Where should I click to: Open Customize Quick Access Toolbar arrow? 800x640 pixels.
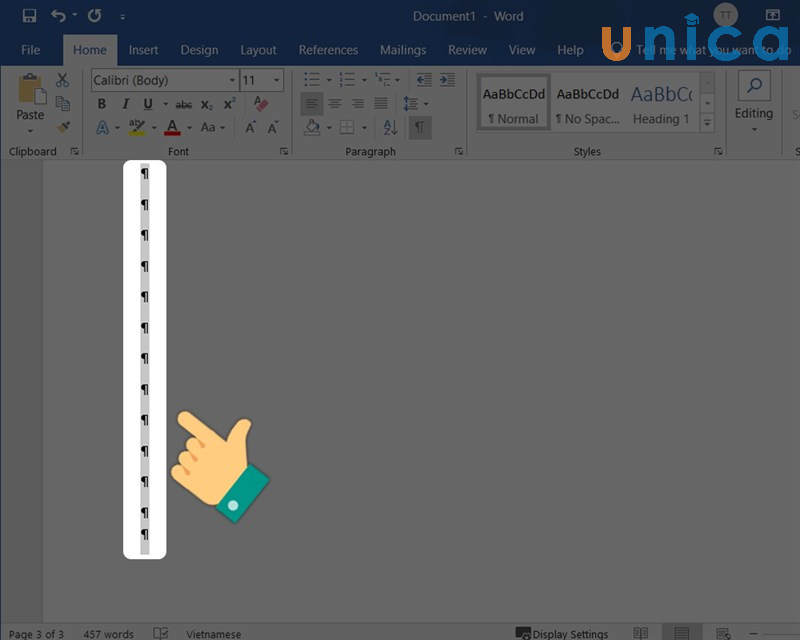pos(122,17)
